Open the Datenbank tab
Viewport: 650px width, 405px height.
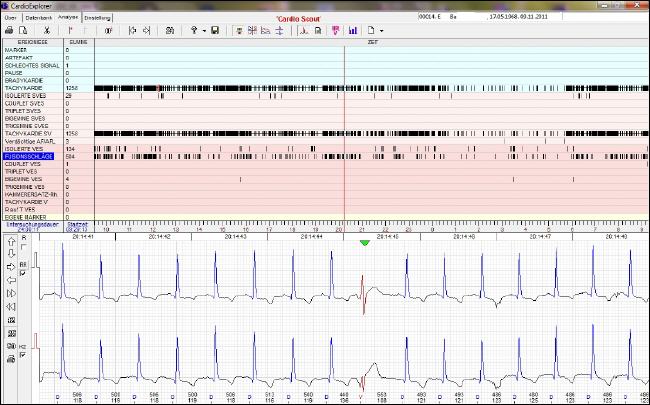tap(39, 18)
